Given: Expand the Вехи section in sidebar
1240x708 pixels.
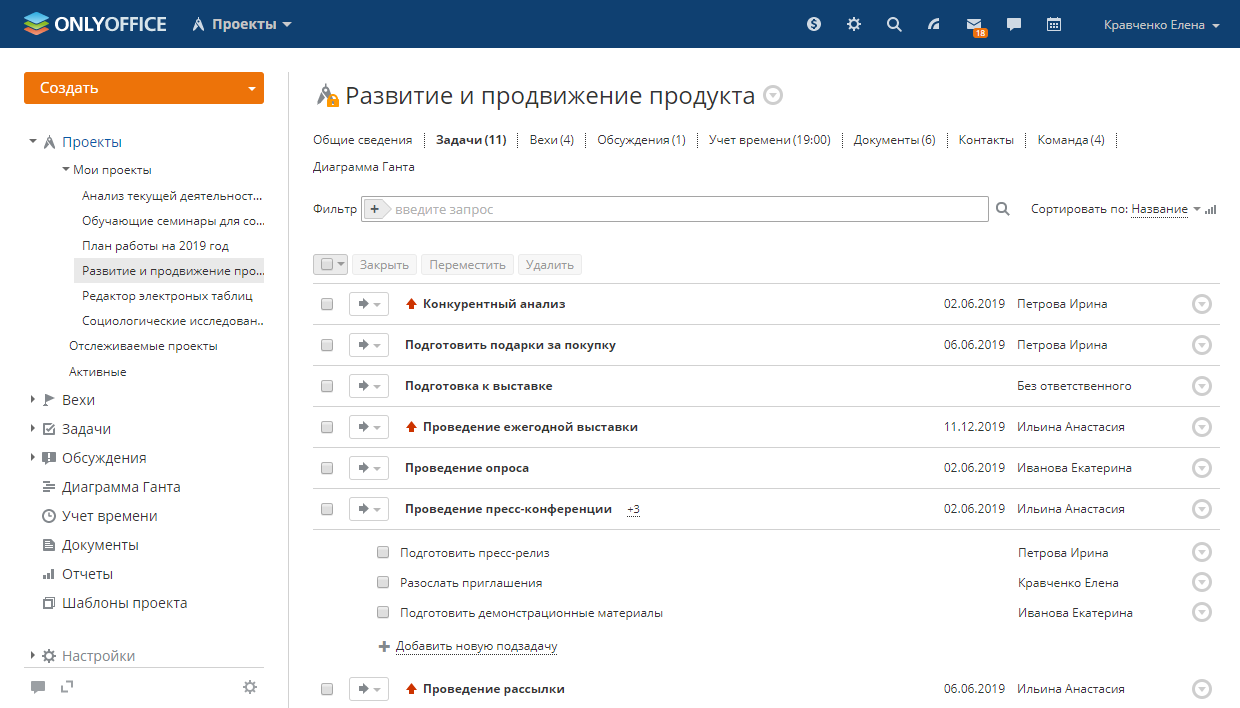Looking at the screenshot, I should (34, 400).
